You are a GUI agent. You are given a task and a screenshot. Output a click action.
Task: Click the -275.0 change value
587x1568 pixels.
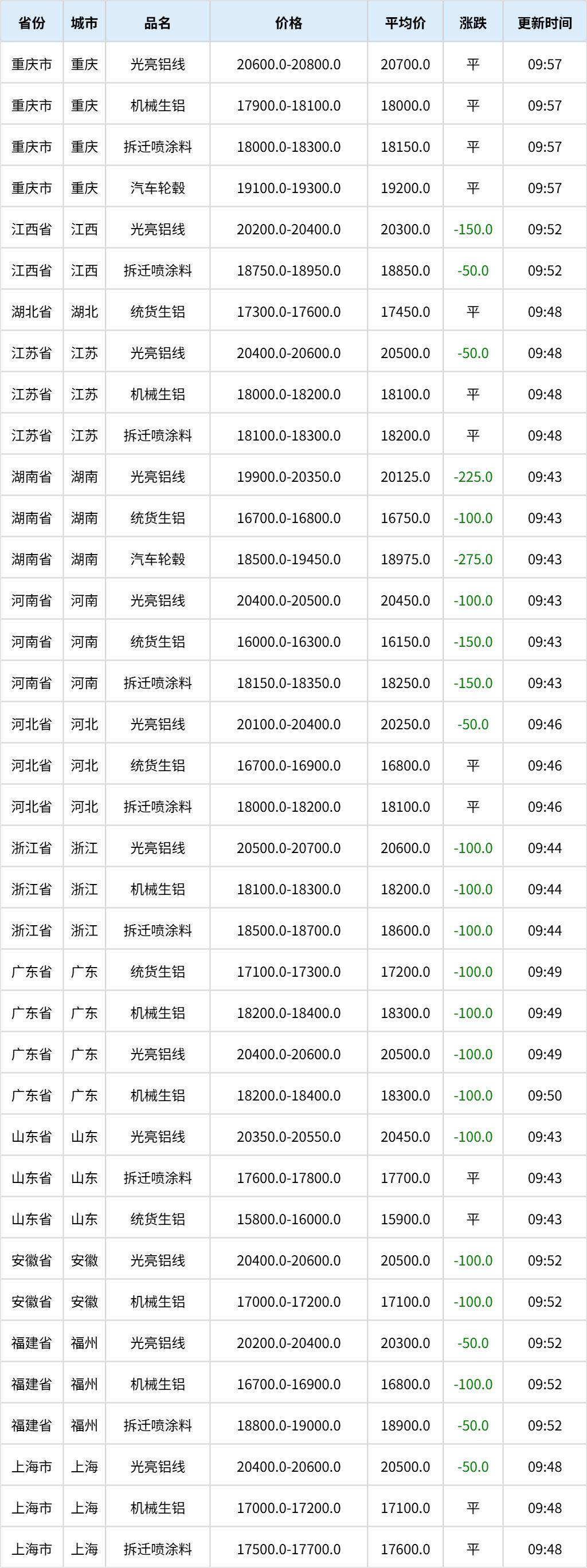[473, 559]
